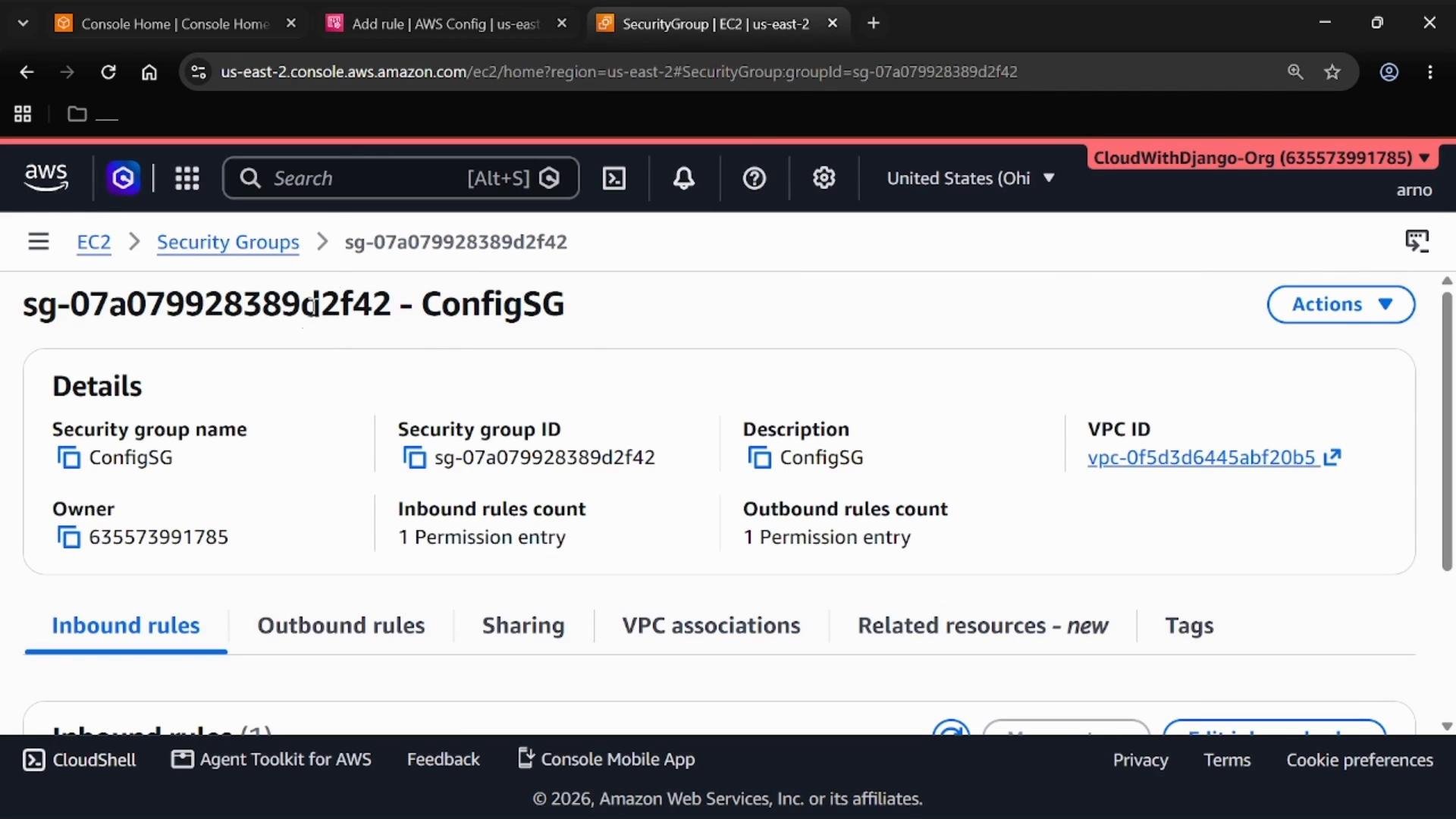
Task: Open the Terms link
Action: [x=1227, y=761]
